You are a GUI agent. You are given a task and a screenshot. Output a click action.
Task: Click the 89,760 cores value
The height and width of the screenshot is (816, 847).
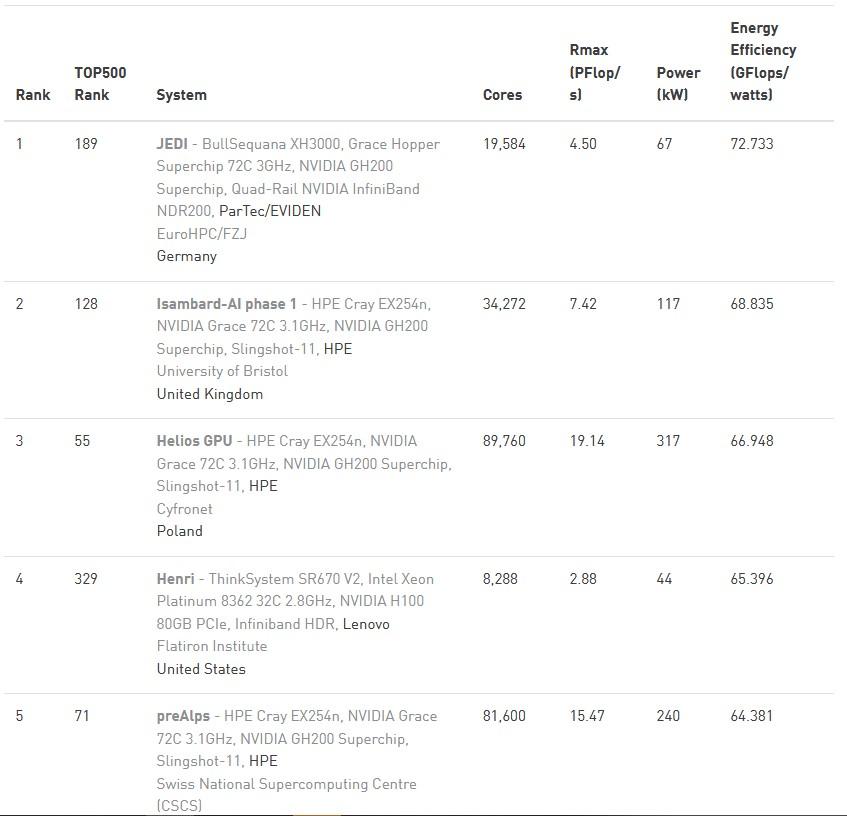(x=504, y=441)
